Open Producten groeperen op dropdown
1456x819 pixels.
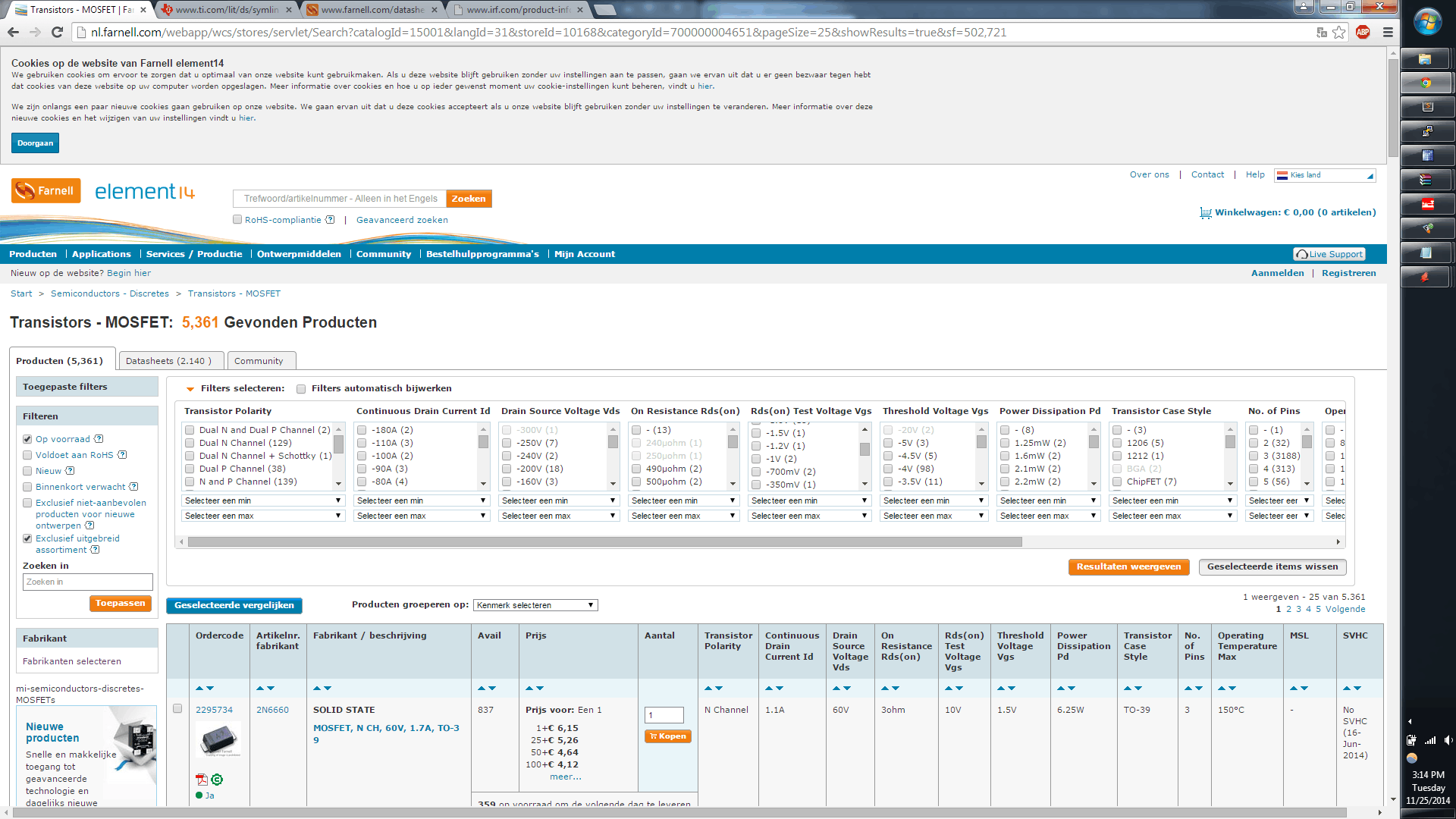(535, 605)
